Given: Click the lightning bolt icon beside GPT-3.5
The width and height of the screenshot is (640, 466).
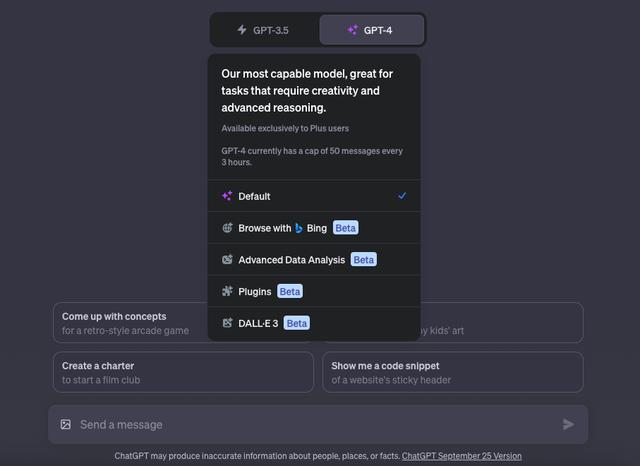Looking at the screenshot, I should (x=242, y=30).
